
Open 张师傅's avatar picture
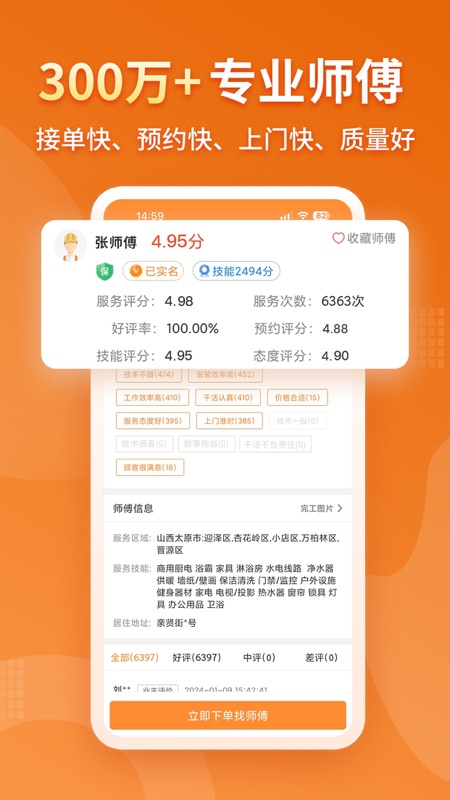click(70, 245)
